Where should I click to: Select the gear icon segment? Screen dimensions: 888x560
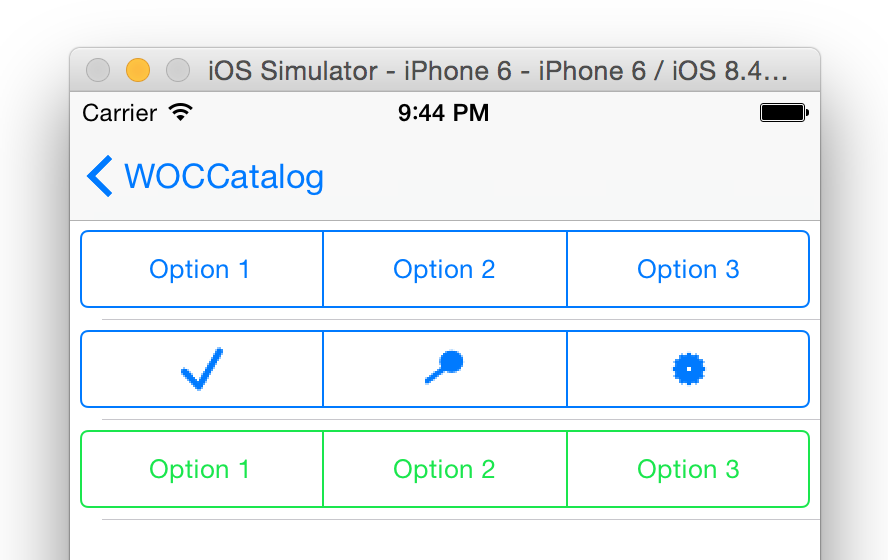[688, 369]
